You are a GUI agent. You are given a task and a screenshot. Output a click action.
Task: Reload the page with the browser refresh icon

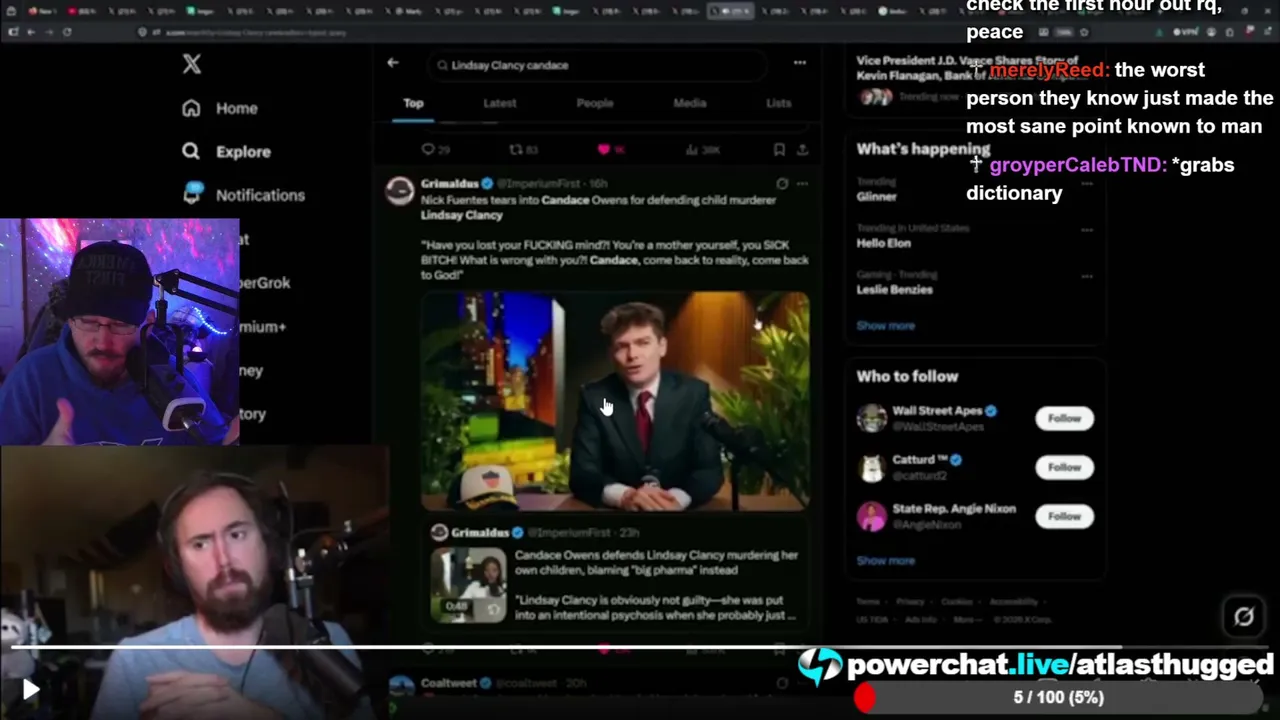67,32
